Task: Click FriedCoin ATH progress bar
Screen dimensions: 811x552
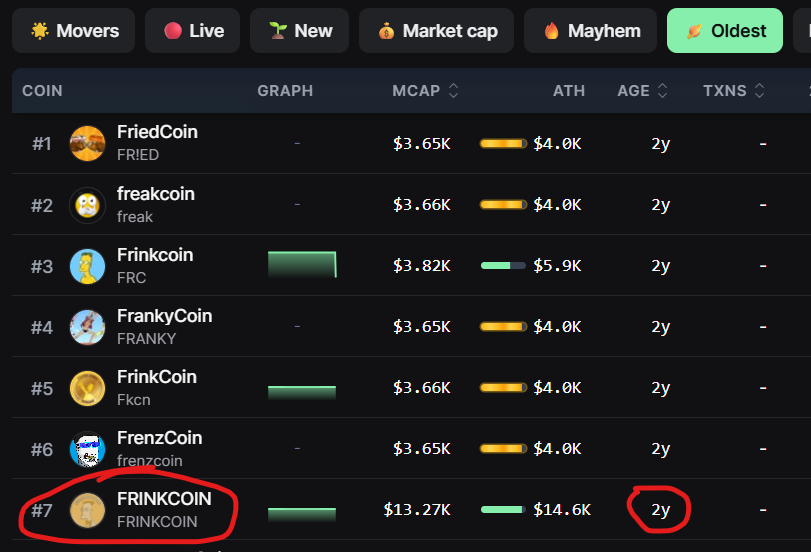Action: (x=503, y=143)
